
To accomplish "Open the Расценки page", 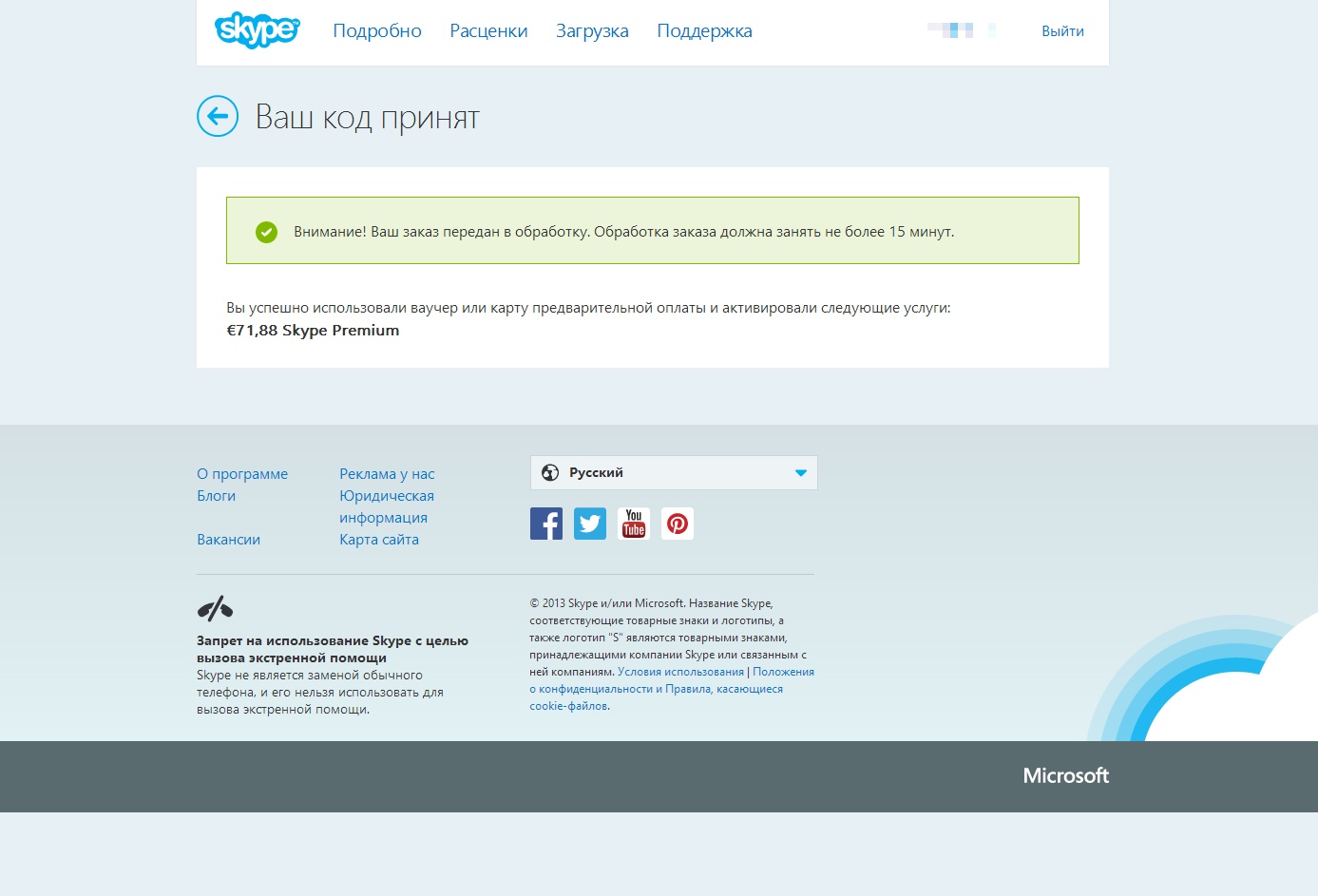I will (488, 30).
